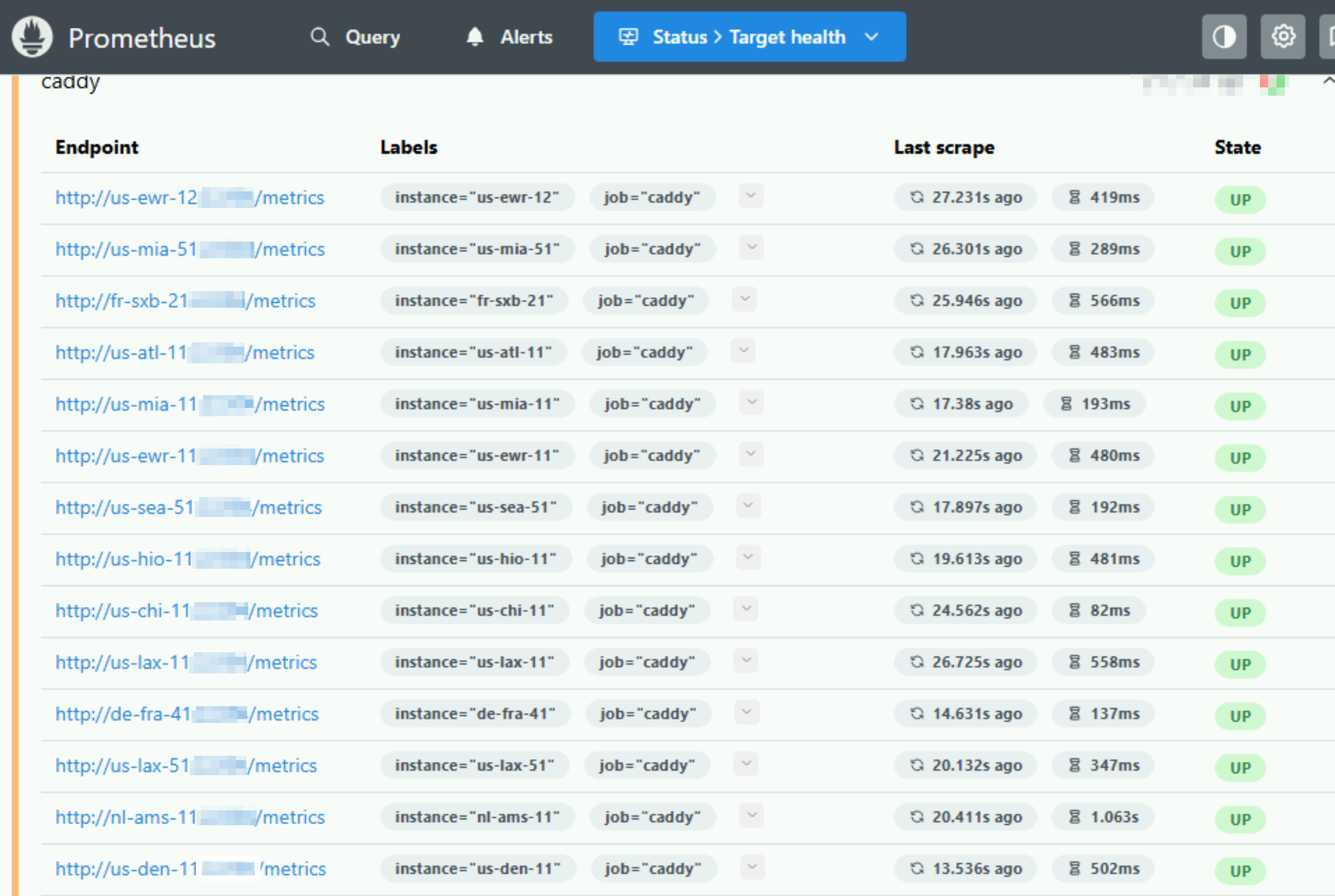Expand labels for the us-atl-11 row

pyautogui.click(x=743, y=351)
